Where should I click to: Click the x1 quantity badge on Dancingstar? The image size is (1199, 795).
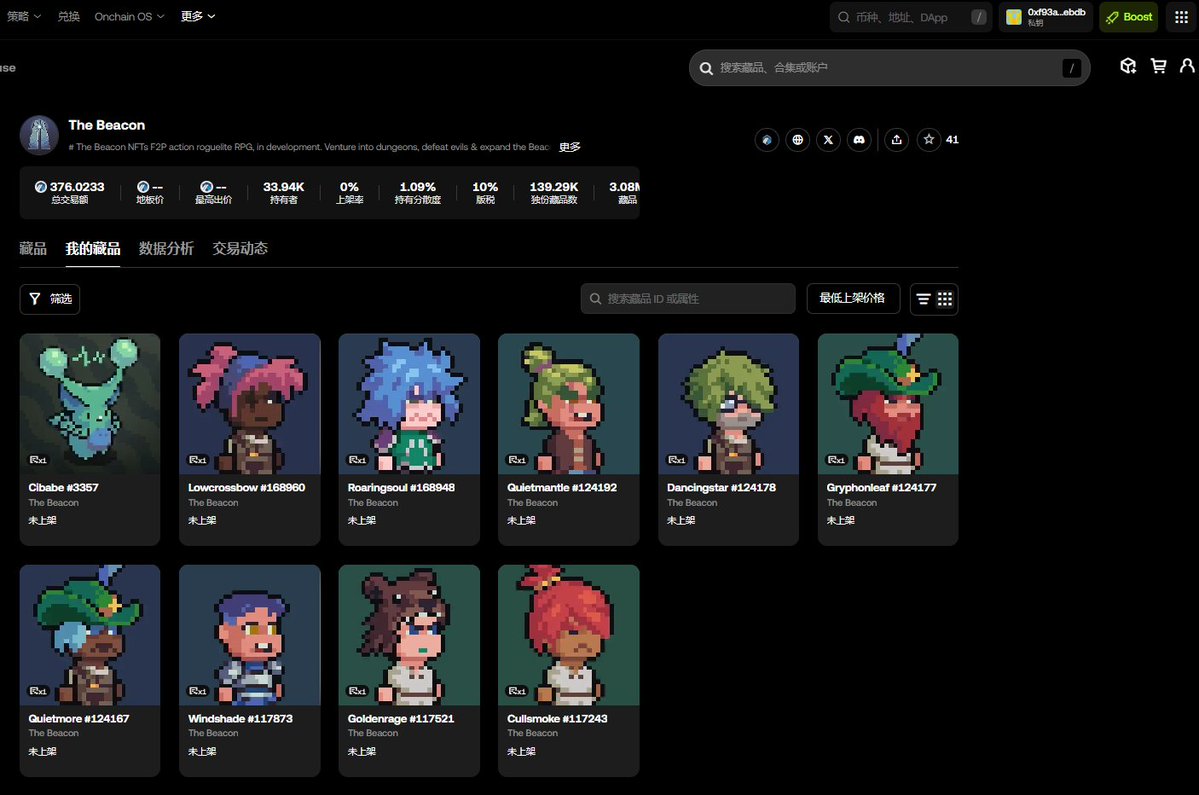(677, 459)
